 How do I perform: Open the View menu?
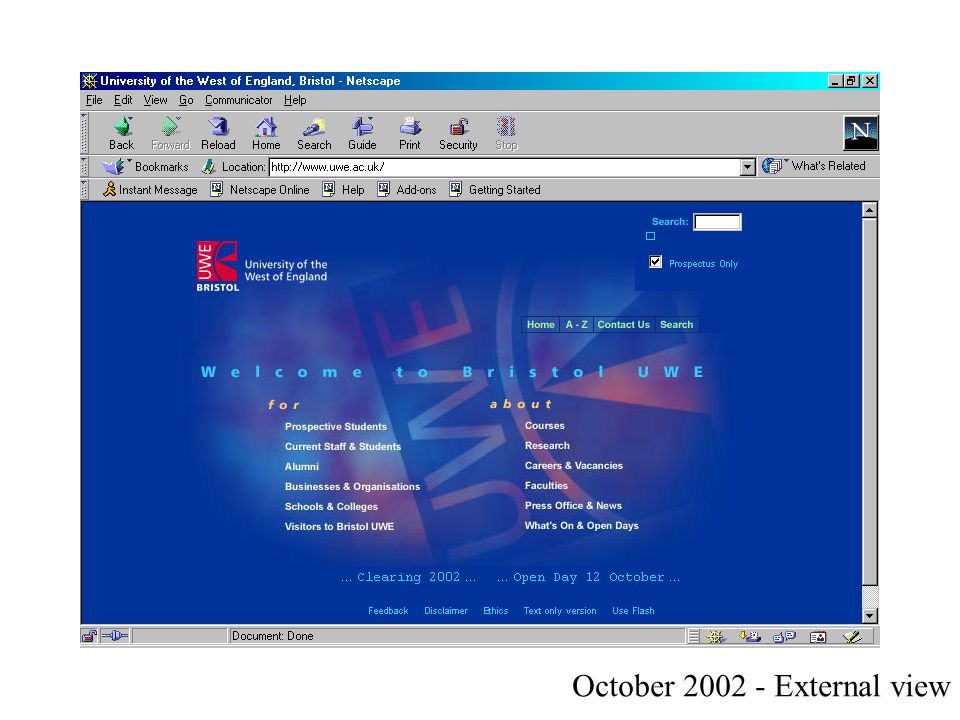[x=155, y=100]
